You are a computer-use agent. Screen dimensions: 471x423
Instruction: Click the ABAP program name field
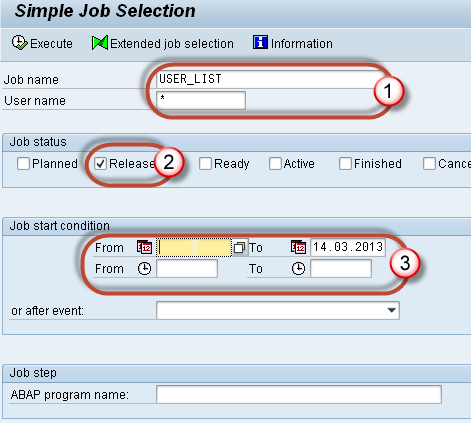tap(299, 395)
